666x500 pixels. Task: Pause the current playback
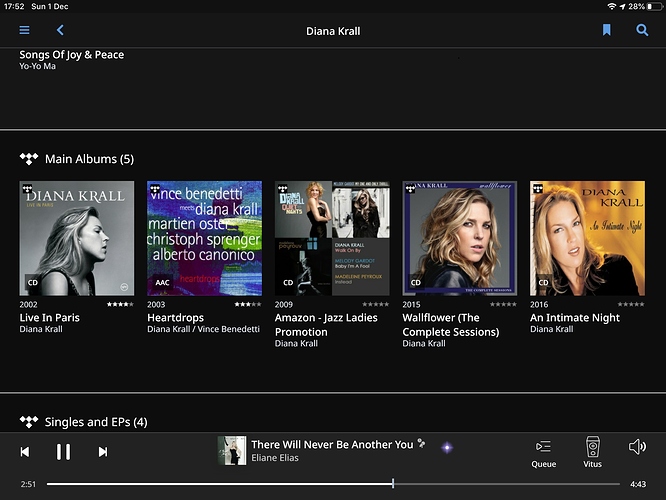point(63,452)
